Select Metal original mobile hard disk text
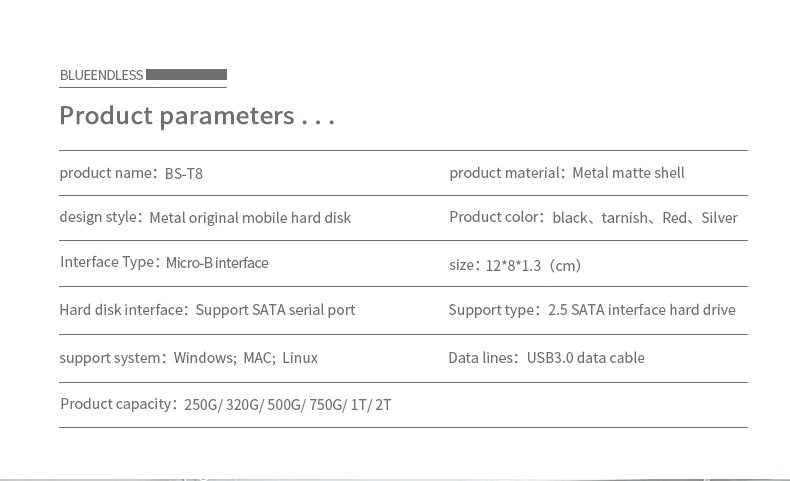The width and height of the screenshot is (790, 481). click(250, 218)
